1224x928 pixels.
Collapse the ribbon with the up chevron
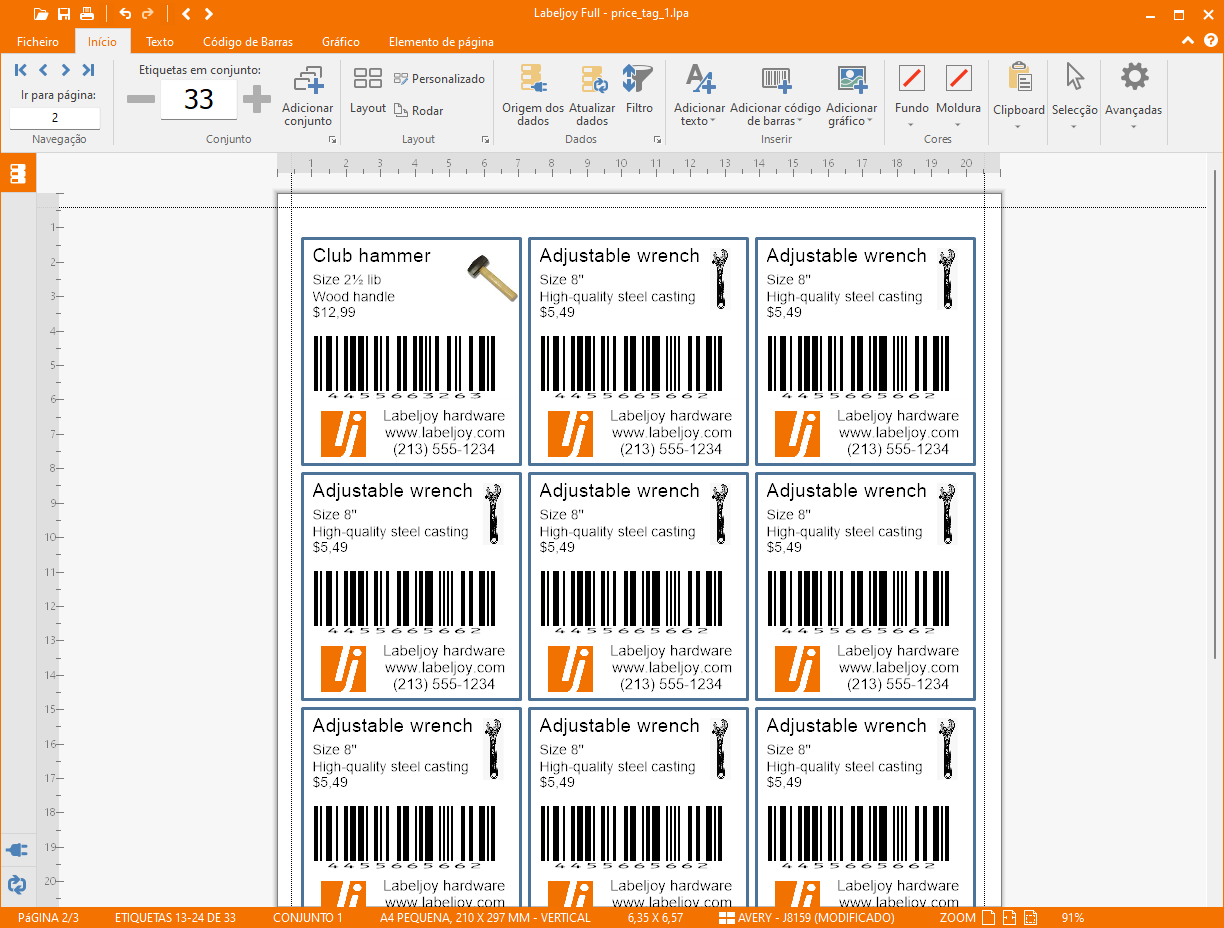coord(1187,41)
